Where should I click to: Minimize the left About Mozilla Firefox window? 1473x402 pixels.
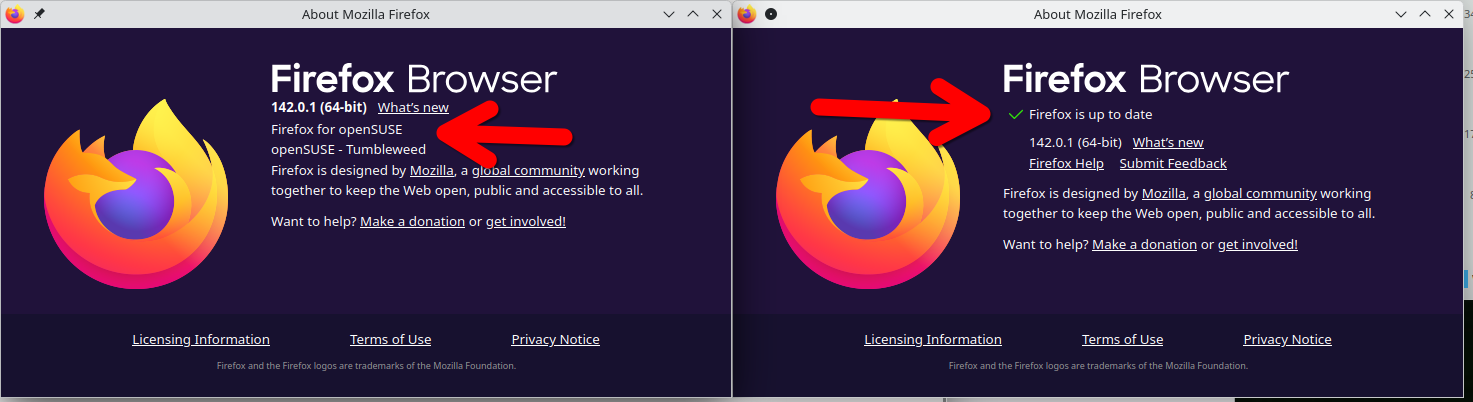click(x=669, y=14)
